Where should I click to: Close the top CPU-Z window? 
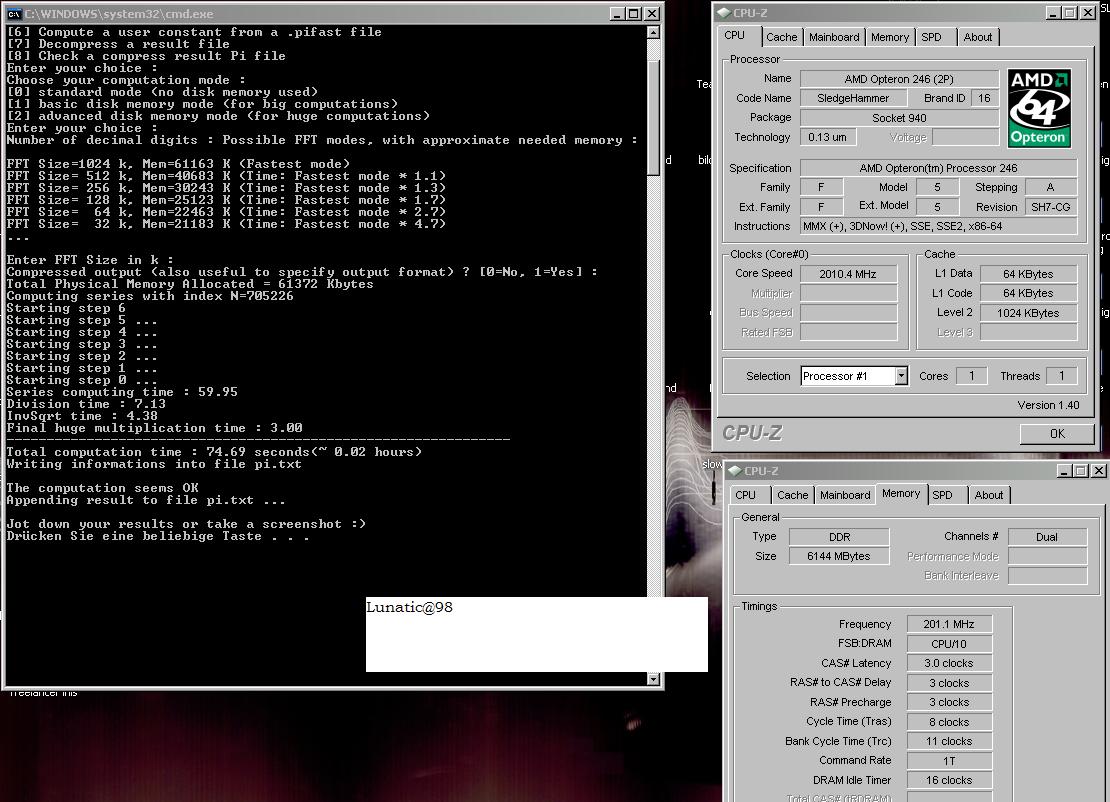pyautogui.click(x=1087, y=13)
